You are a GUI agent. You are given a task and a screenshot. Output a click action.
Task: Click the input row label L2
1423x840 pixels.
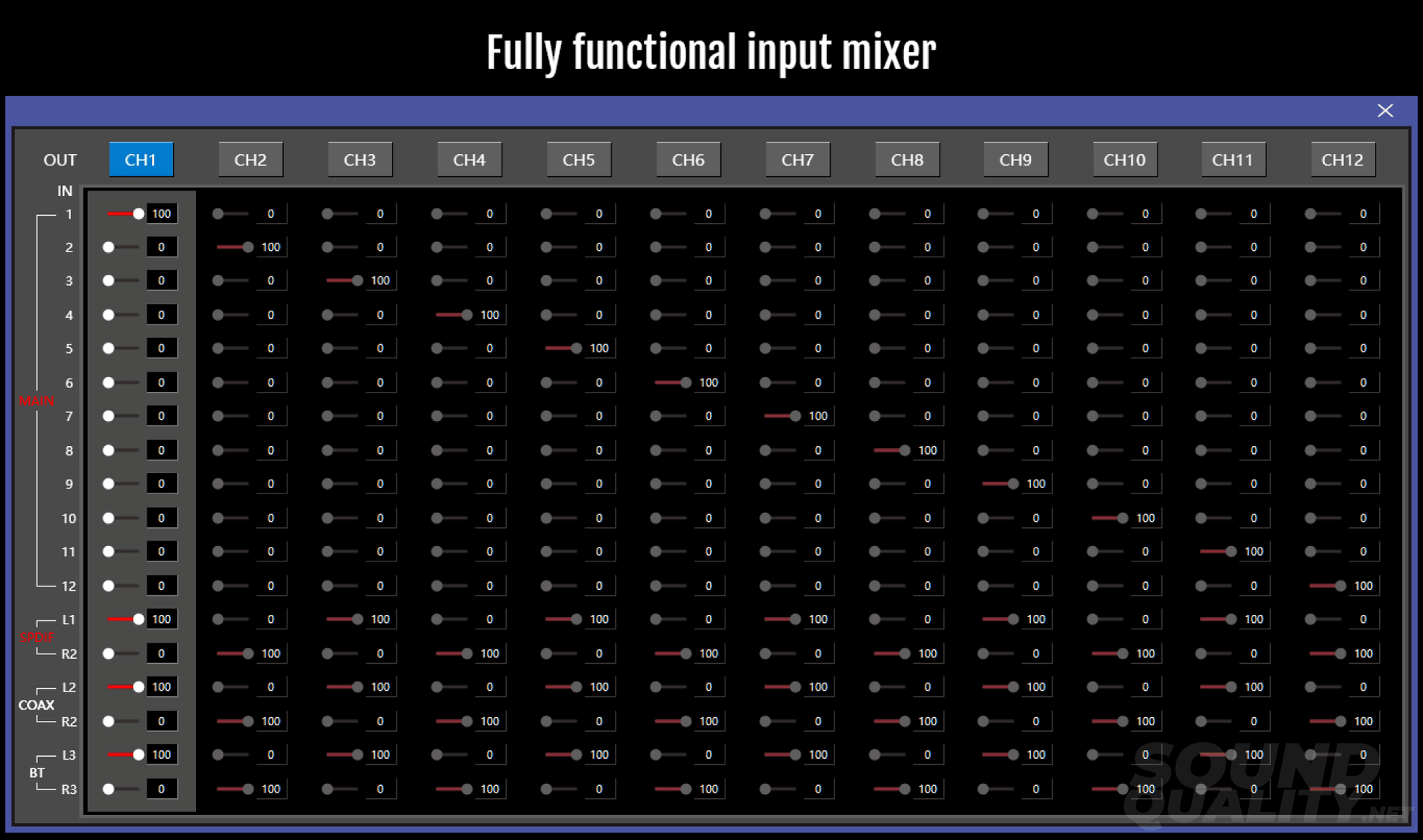tap(69, 687)
